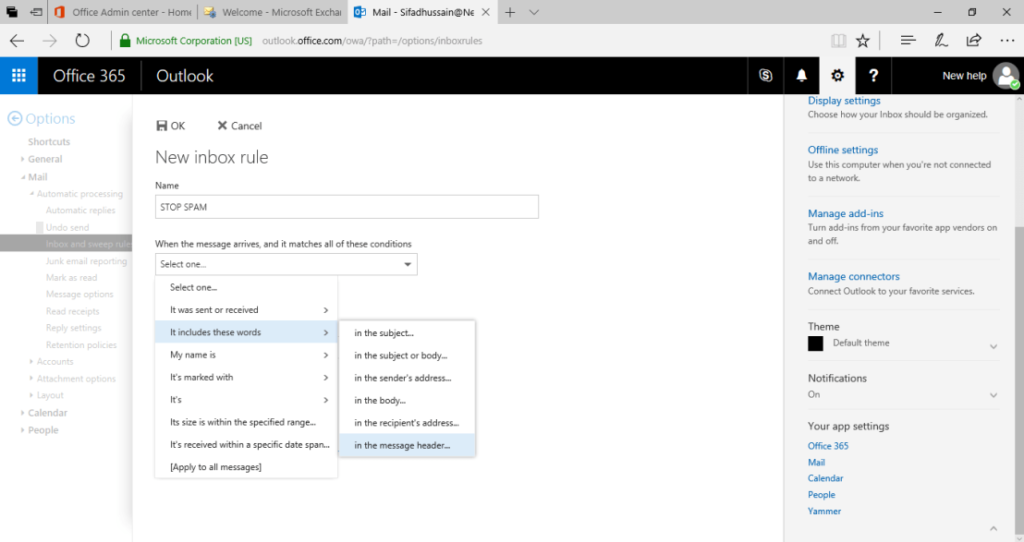Switch to Office Admin center tab

coord(124,12)
